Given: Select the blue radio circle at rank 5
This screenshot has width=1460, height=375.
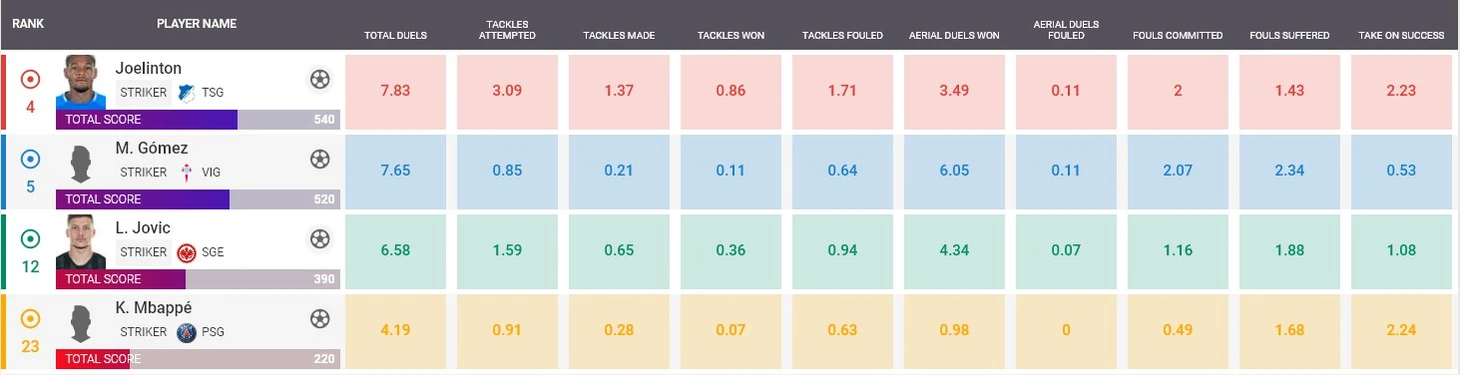Looking at the screenshot, I should (x=30, y=158).
